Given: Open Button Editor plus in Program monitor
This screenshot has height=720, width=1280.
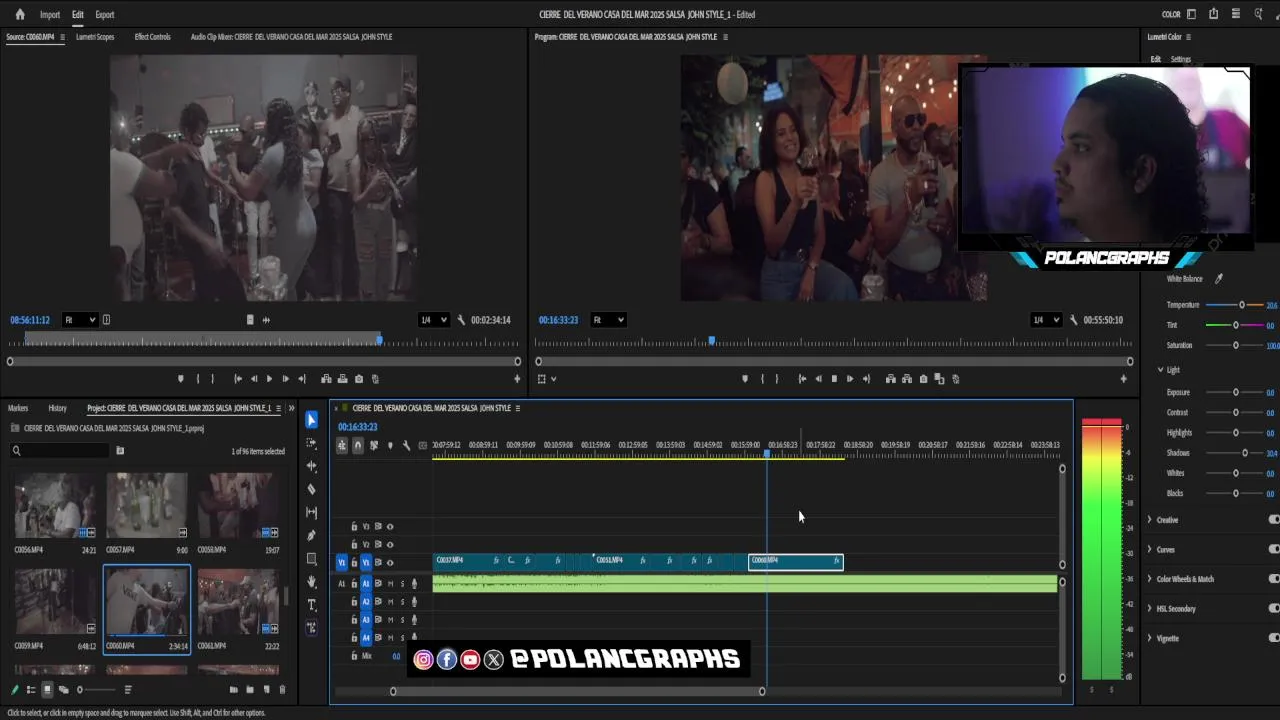Looking at the screenshot, I should coord(1123,379).
